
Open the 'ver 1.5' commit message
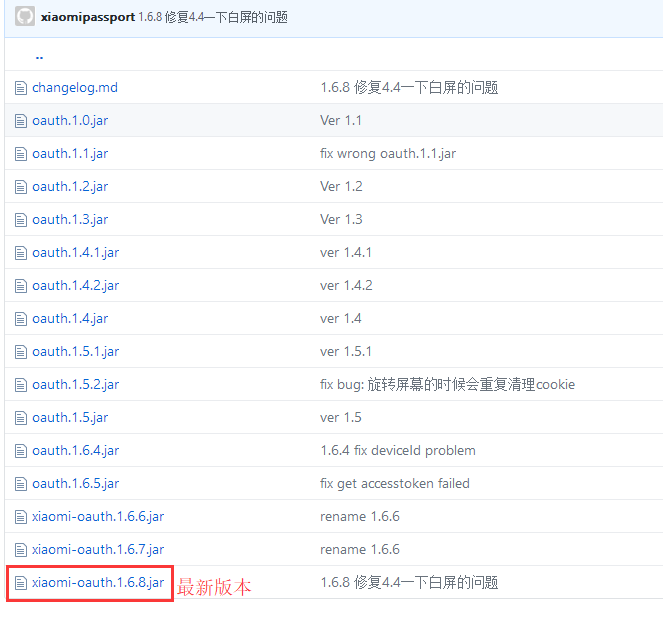point(341,418)
